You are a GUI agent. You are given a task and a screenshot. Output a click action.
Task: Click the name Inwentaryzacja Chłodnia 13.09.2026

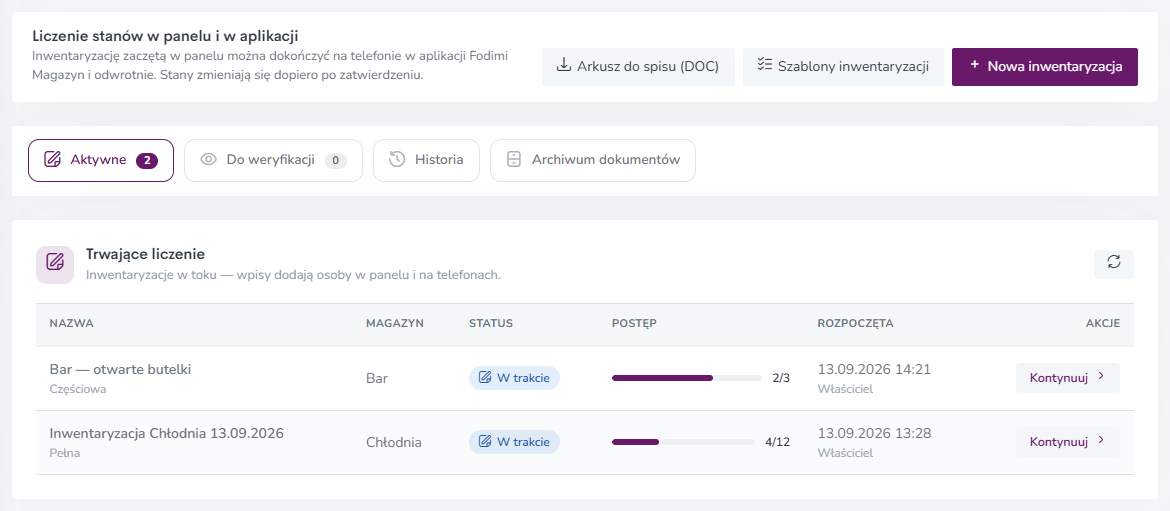tap(166, 433)
